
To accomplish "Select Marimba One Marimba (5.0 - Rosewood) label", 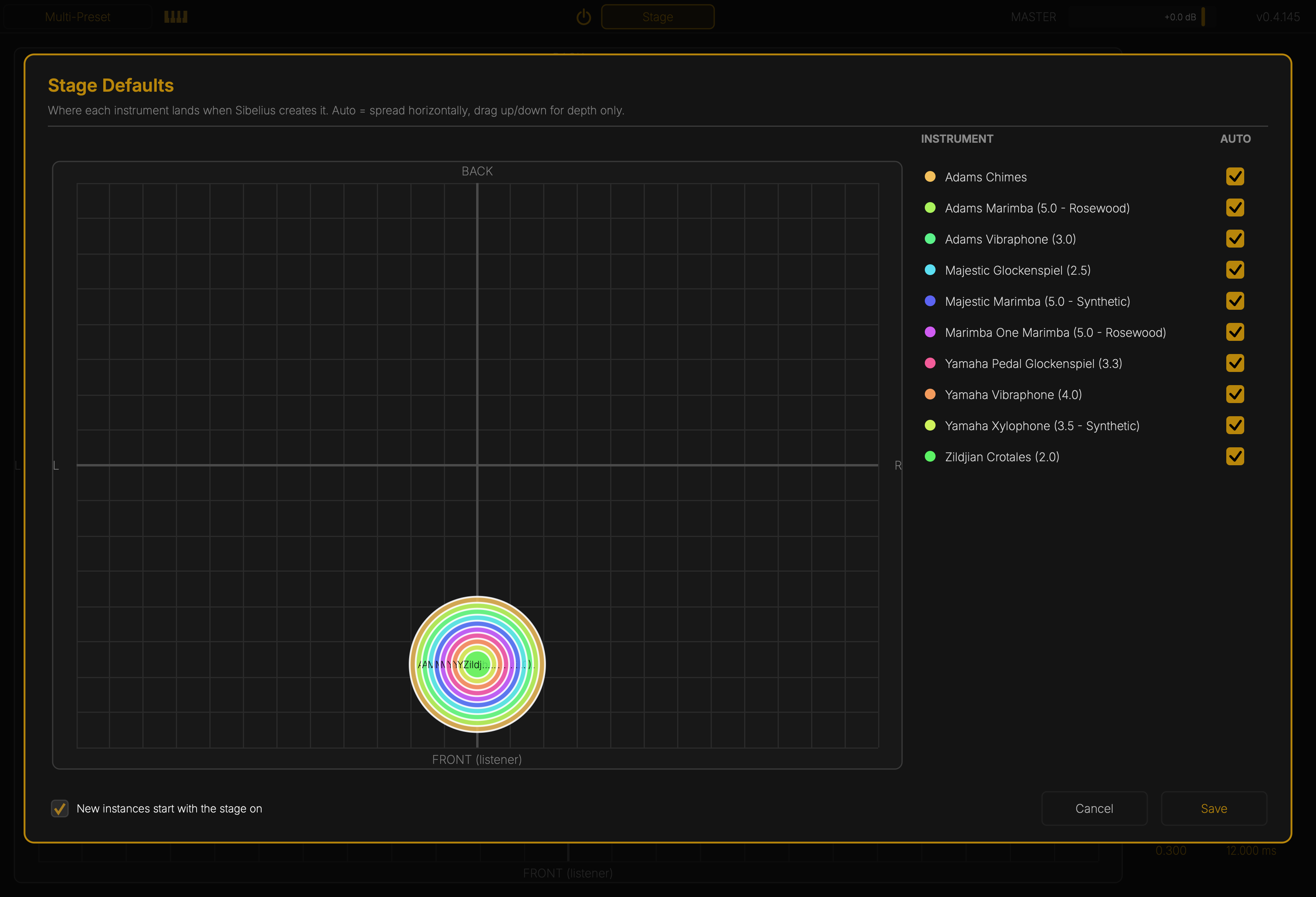I will pos(1055,333).
